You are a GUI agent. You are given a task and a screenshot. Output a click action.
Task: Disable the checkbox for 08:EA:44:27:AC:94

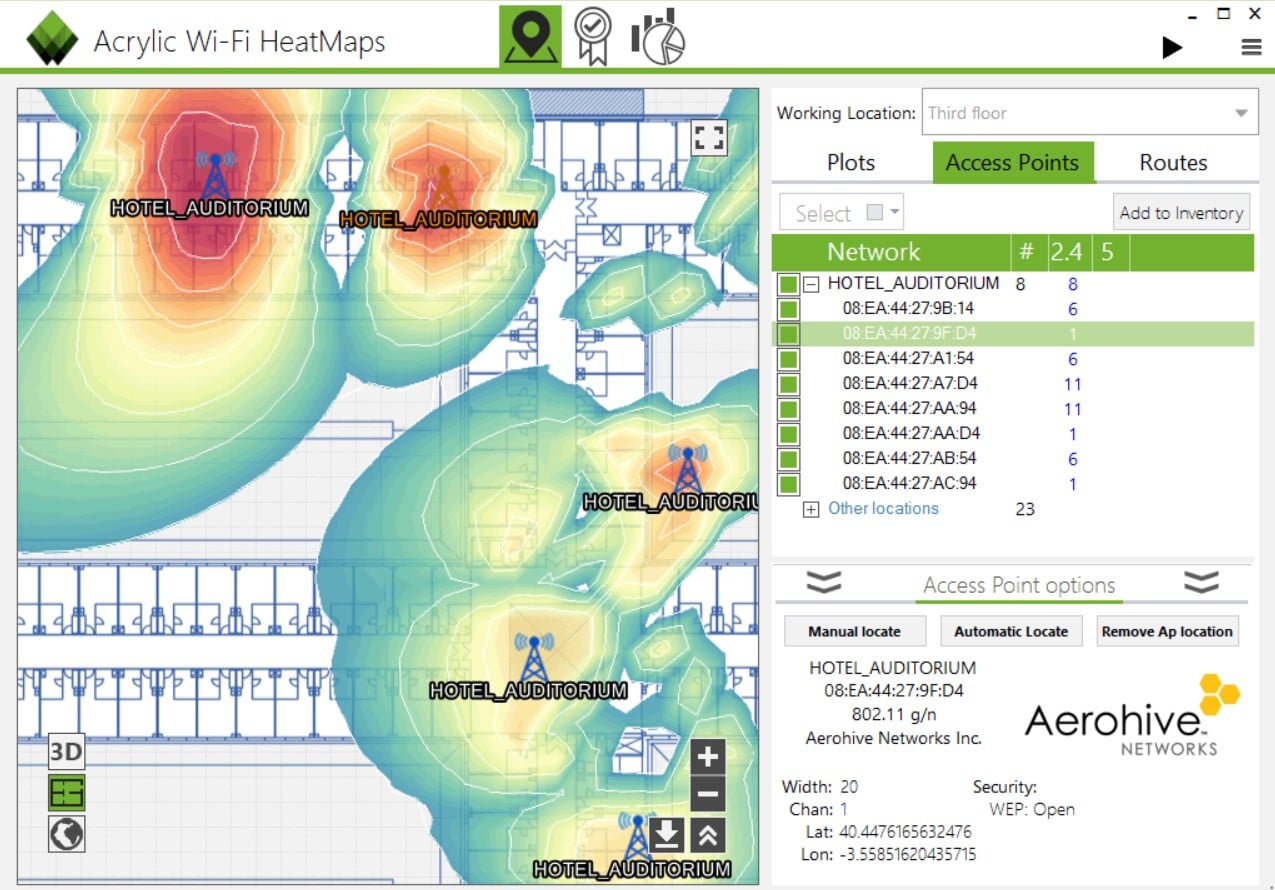coord(788,483)
